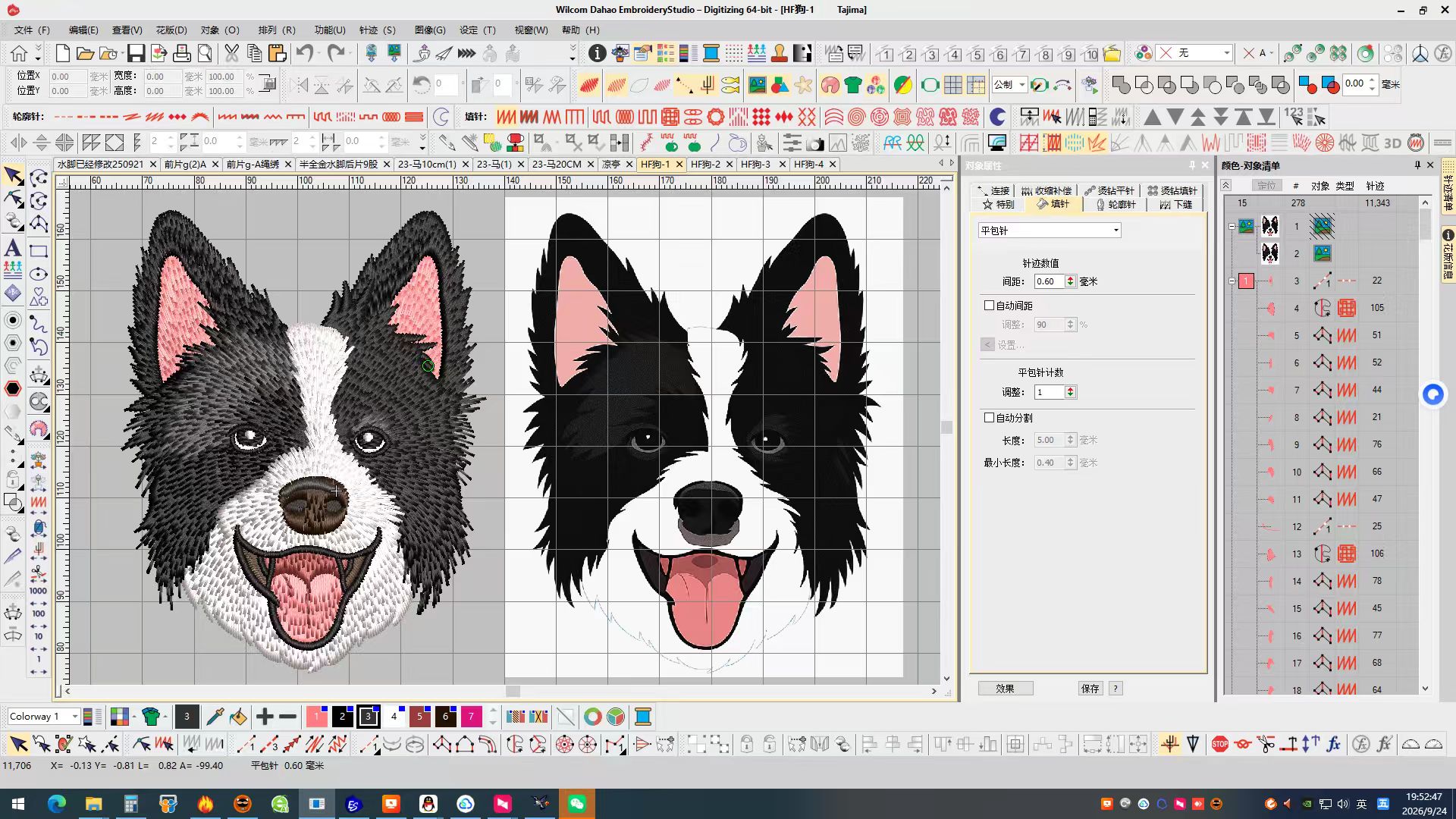The height and width of the screenshot is (819, 1456).
Task: Click the 保存 button
Action: coord(1090,689)
